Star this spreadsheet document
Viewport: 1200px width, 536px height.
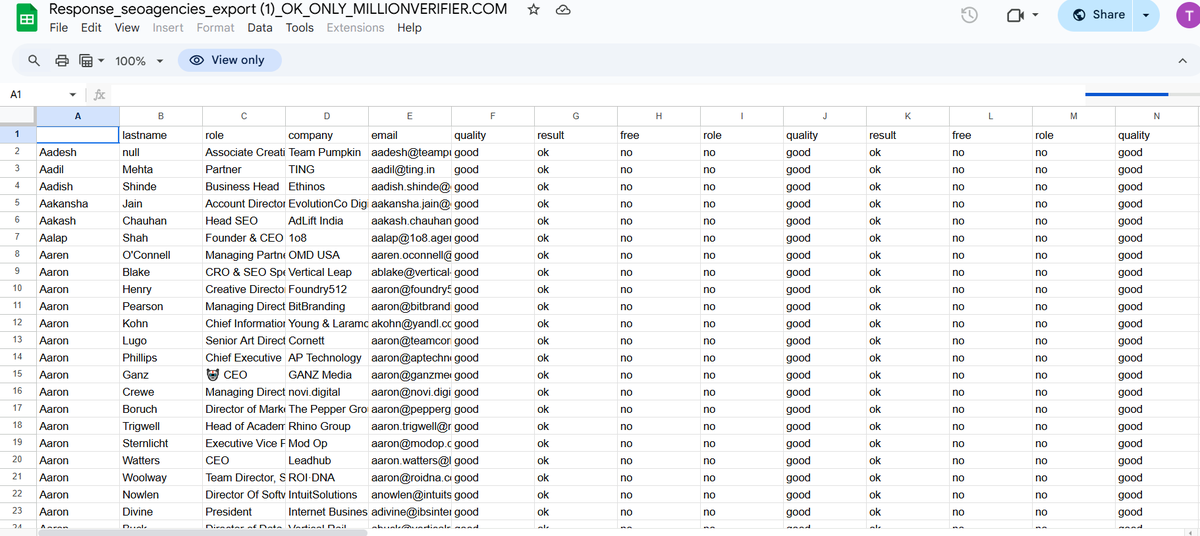tap(534, 9)
